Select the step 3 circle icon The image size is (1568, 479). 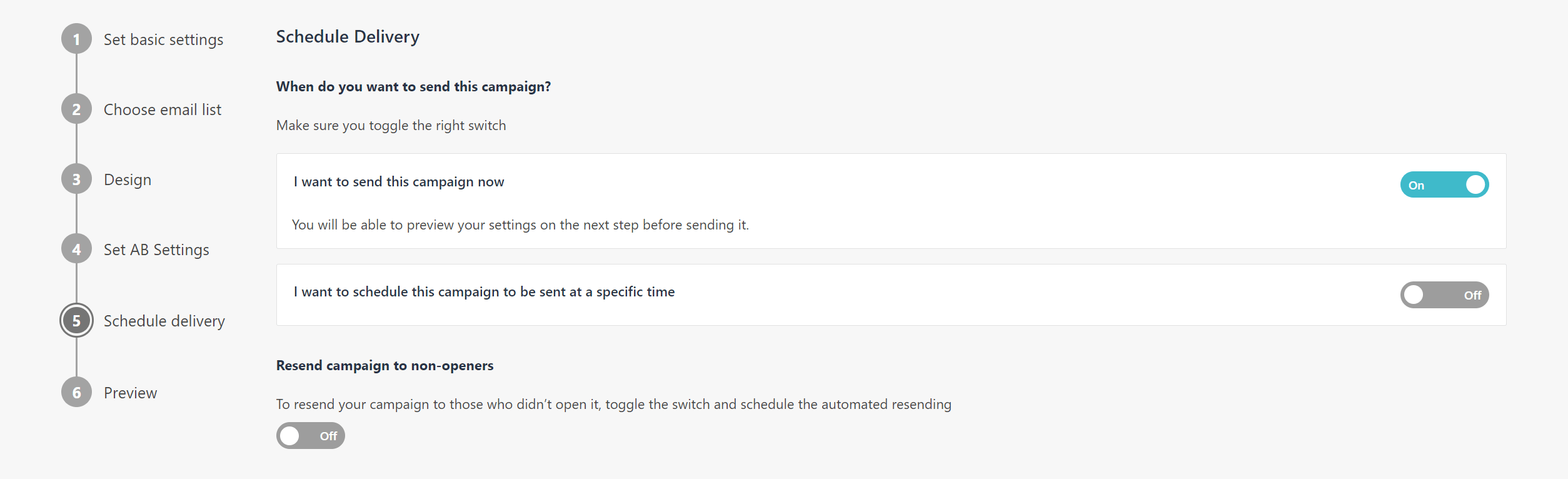pos(76,179)
